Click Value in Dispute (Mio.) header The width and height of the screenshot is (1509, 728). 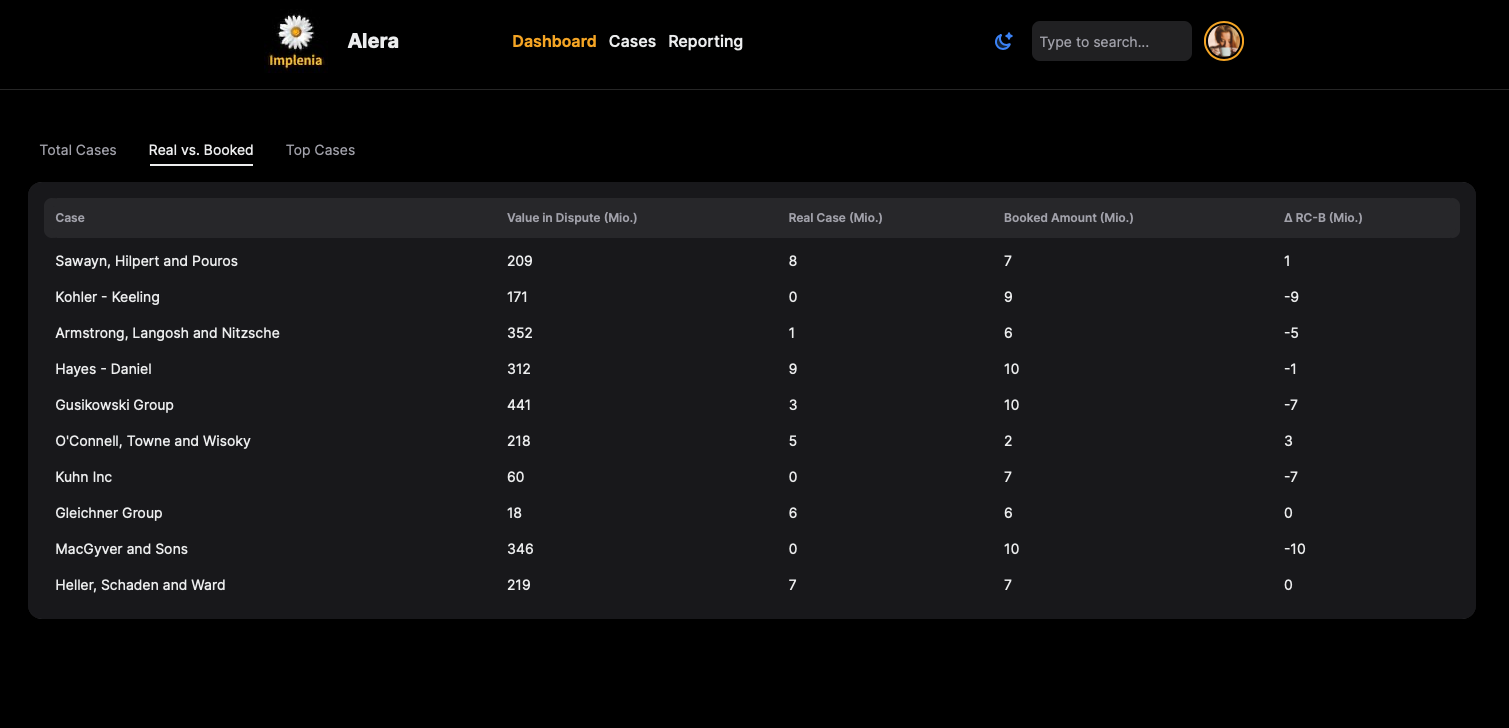[572, 218]
